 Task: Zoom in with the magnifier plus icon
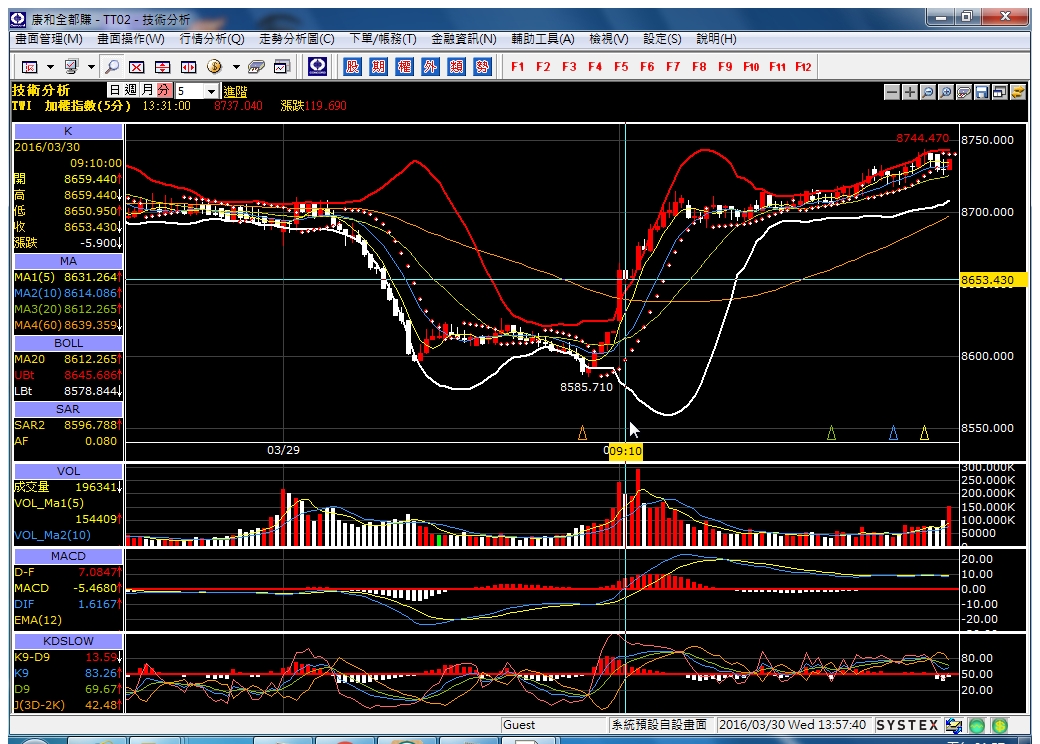click(x=946, y=92)
